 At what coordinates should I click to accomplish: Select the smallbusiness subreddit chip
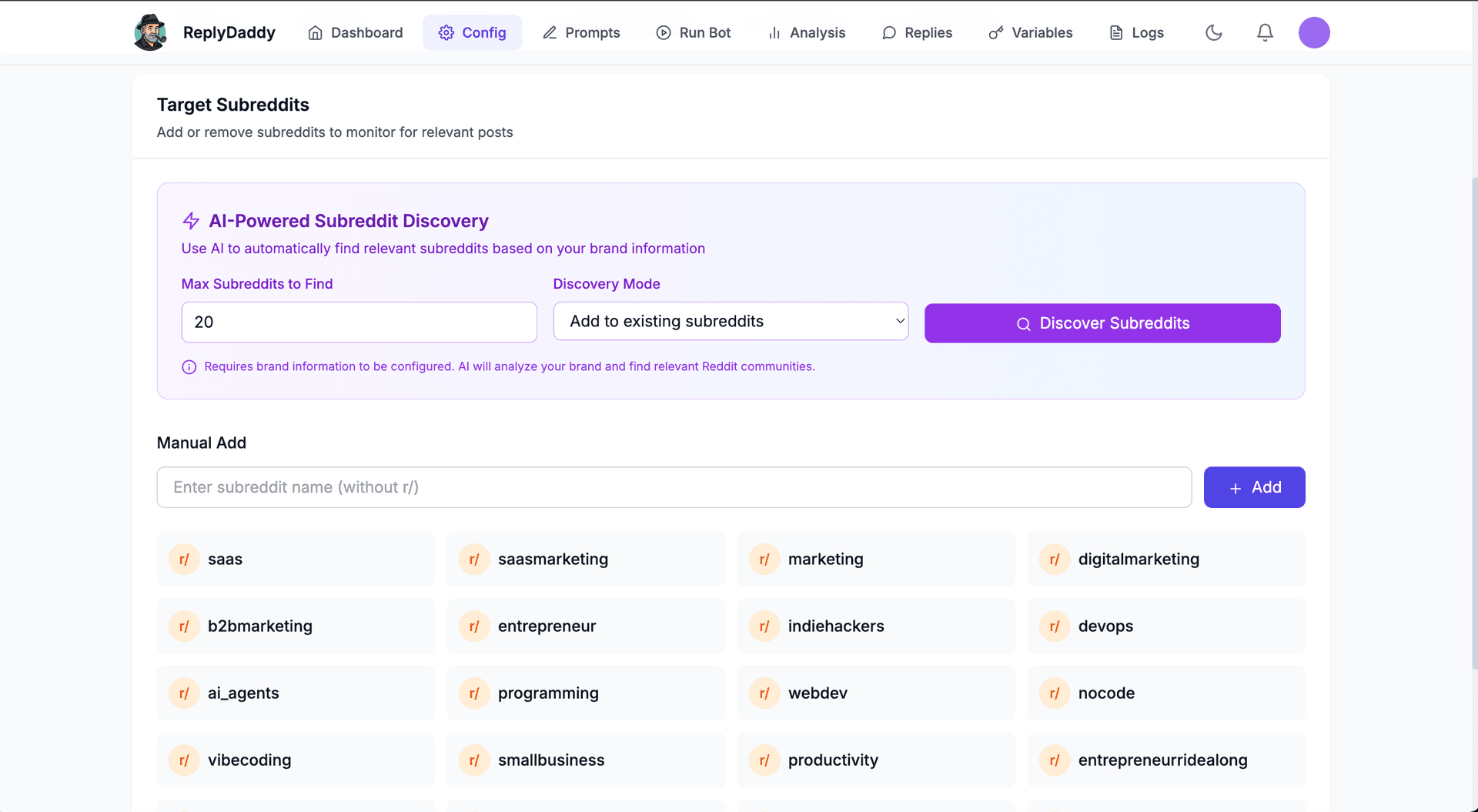click(x=586, y=760)
